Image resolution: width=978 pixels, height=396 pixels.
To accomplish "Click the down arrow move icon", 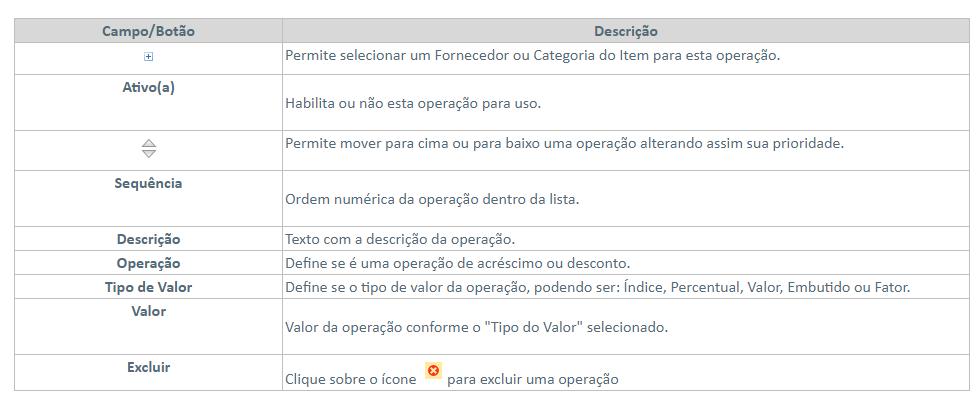I will [148, 153].
